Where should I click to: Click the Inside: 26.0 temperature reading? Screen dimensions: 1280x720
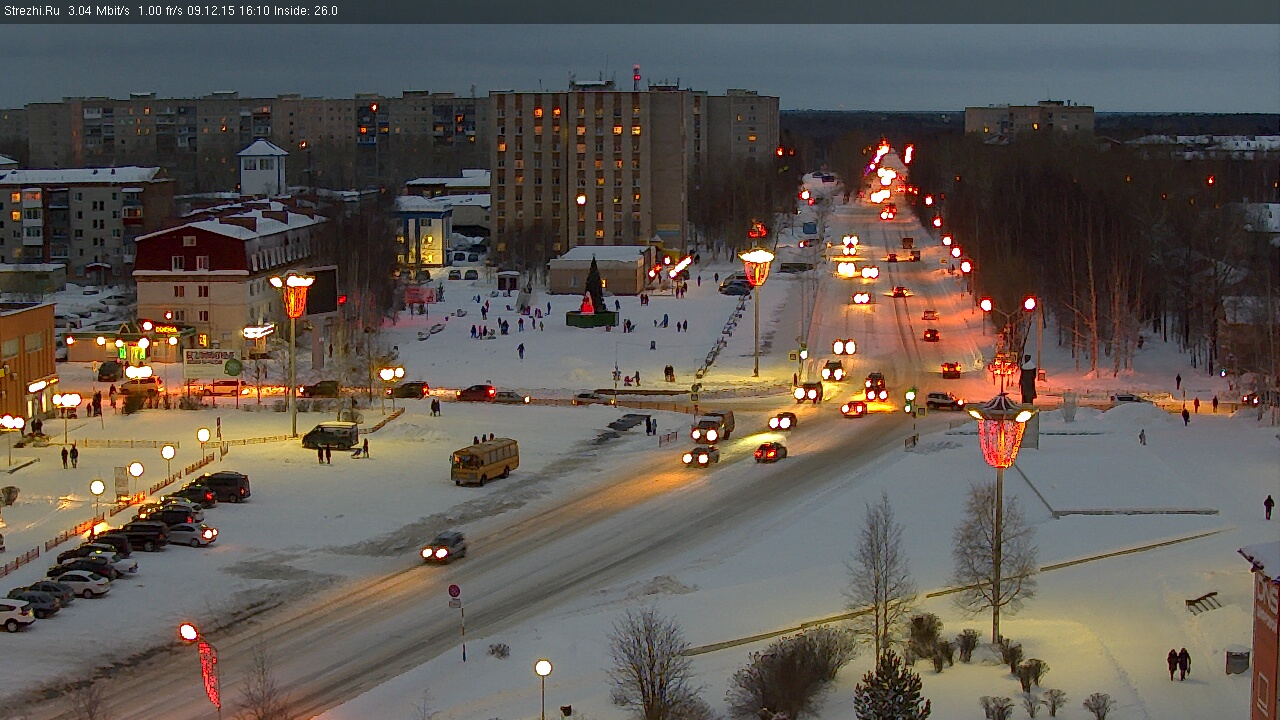[x=306, y=11]
